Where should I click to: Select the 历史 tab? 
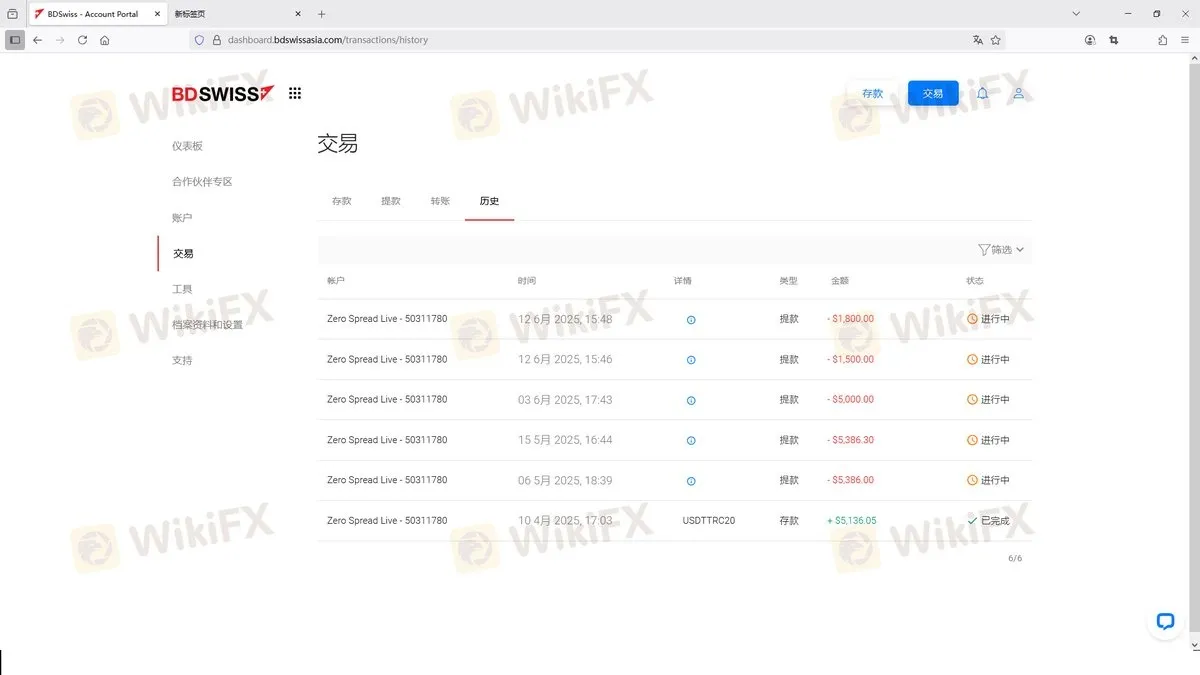click(x=489, y=201)
